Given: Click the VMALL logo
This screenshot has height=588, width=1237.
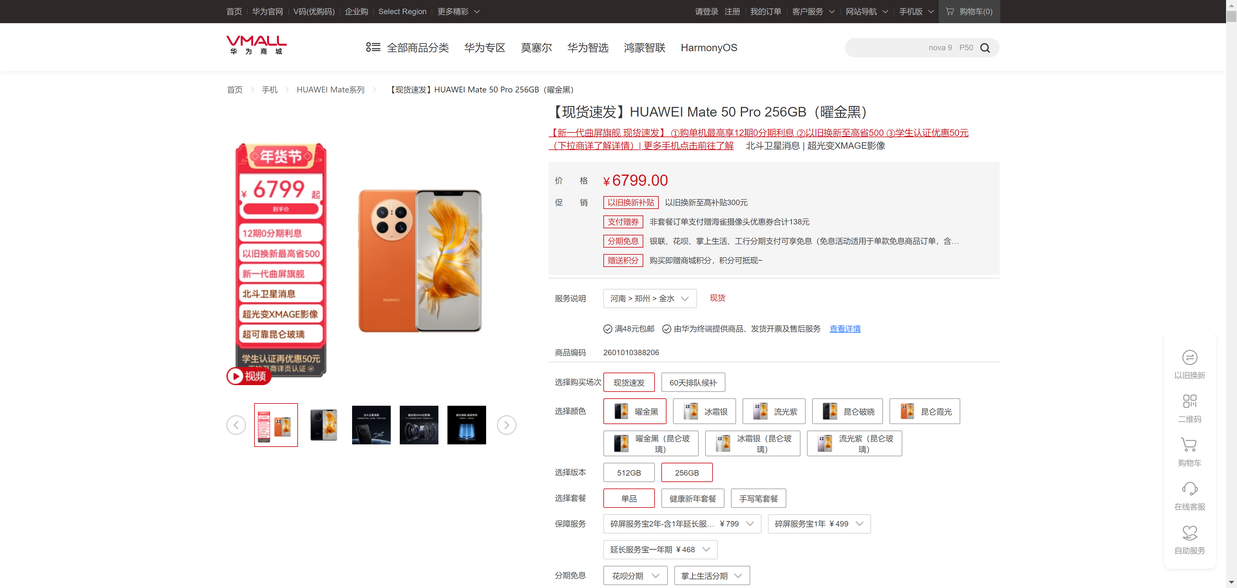Looking at the screenshot, I should (256, 45).
